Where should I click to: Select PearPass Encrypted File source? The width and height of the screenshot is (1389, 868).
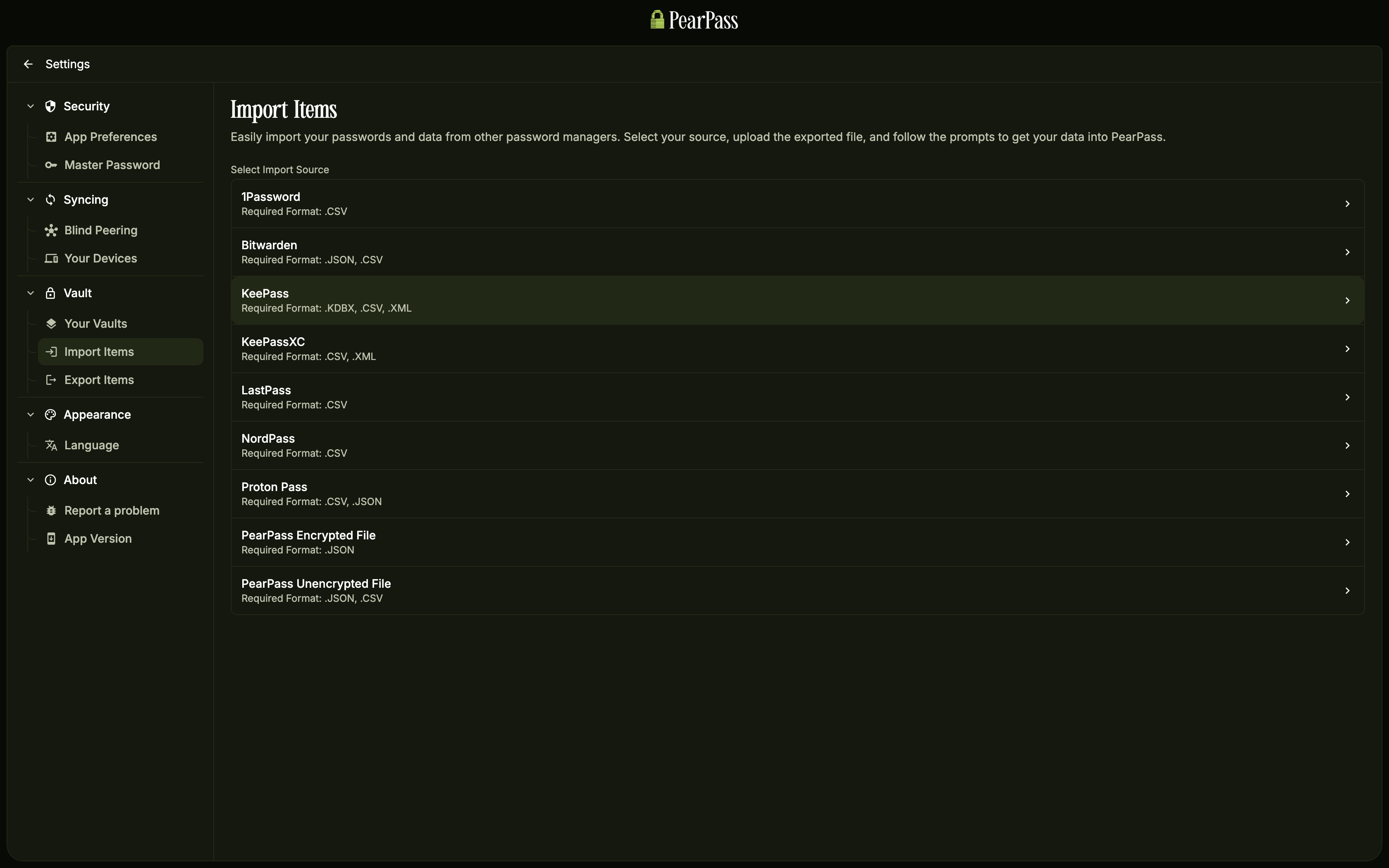coord(797,542)
